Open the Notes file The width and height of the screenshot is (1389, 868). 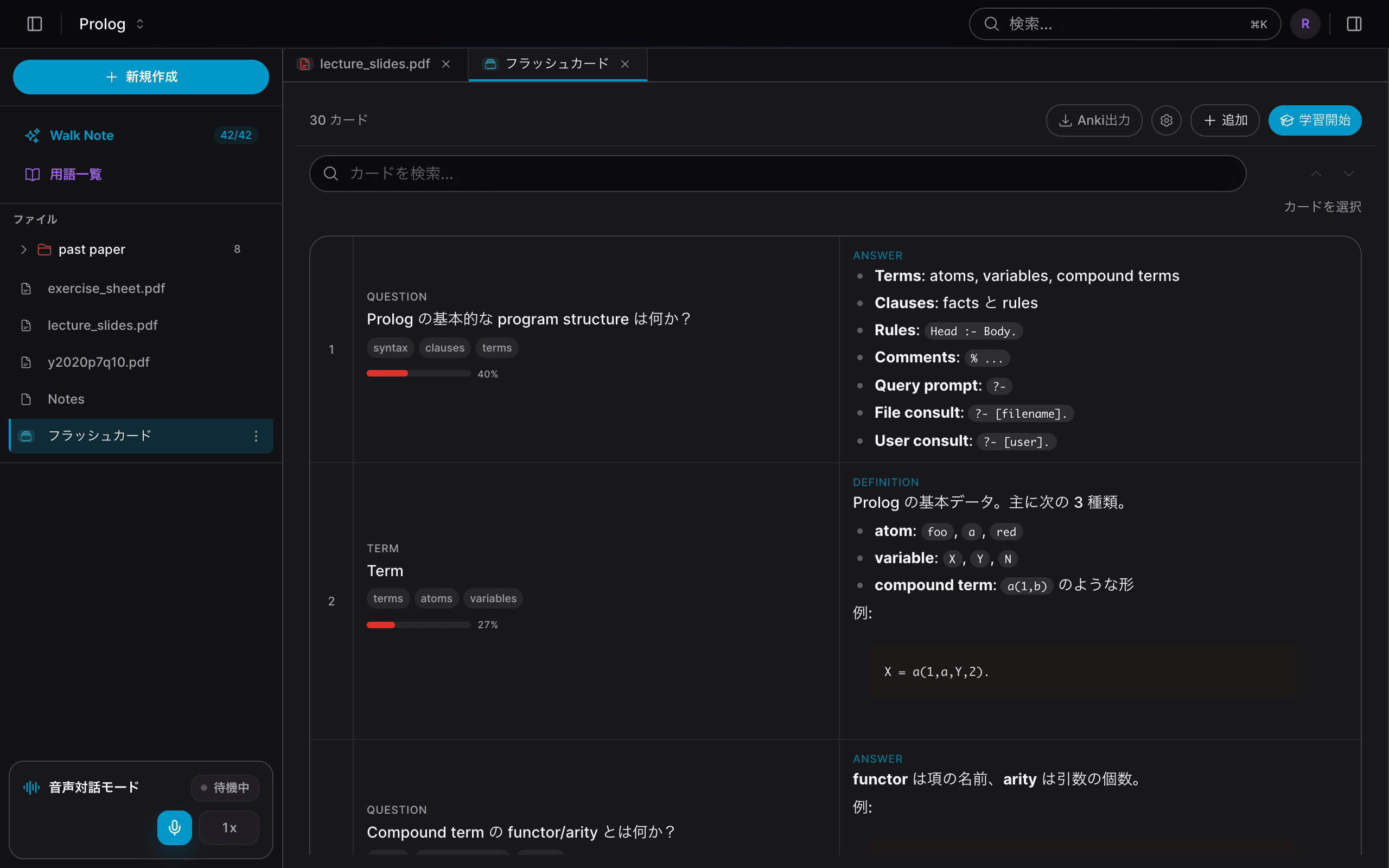[x=141, y=399]
